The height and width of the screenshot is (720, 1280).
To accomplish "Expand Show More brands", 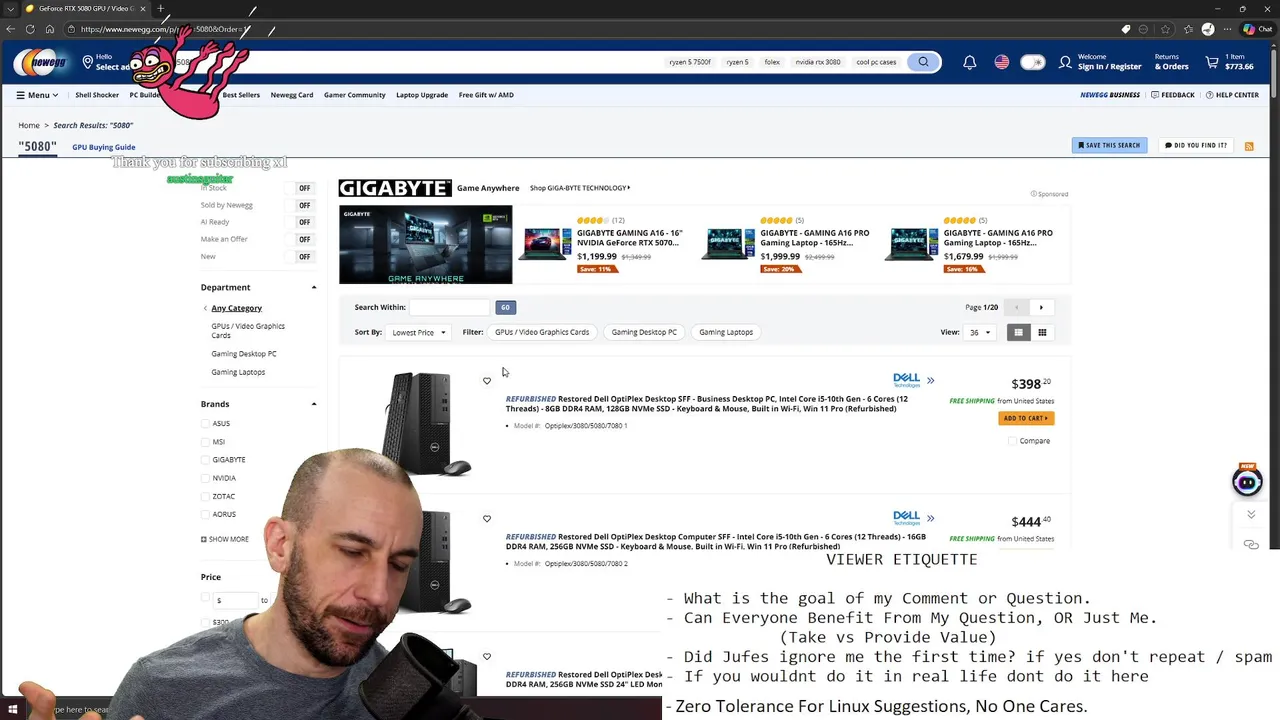I will (225, 539).
